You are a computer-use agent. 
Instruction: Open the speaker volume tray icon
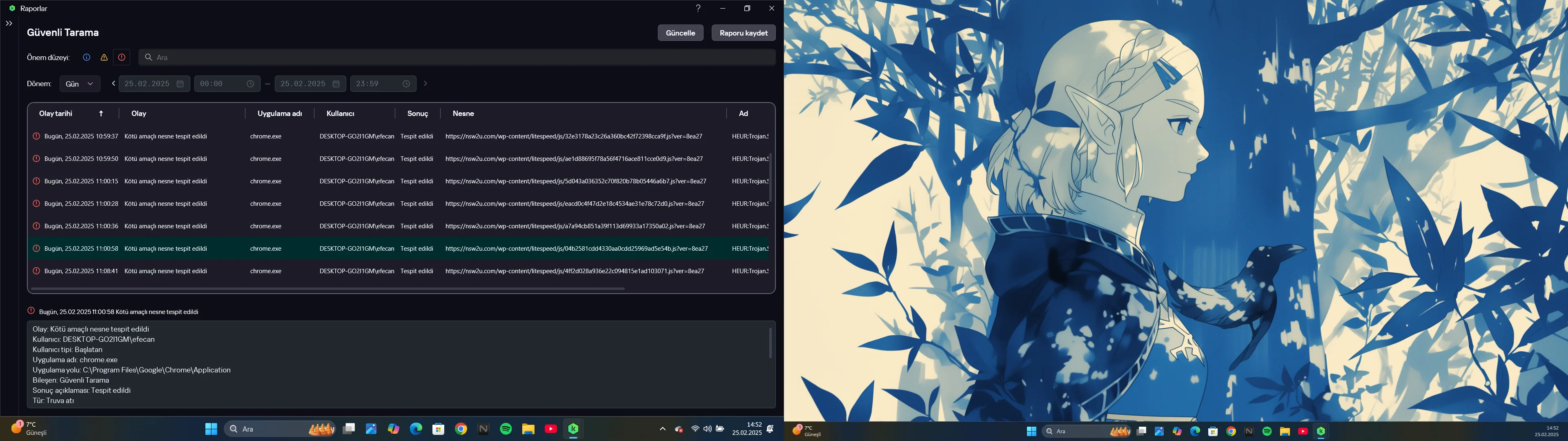(x=707, y=429)
